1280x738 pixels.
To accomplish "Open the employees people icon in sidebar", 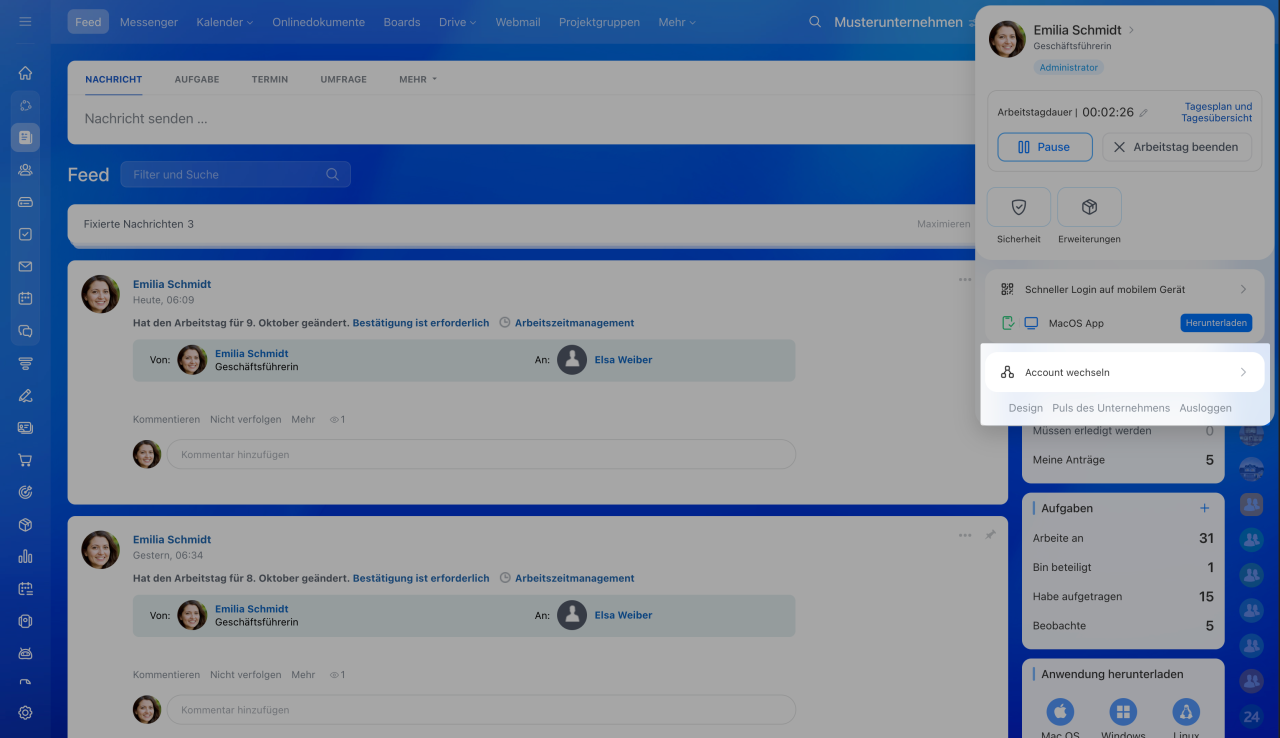I will [x=25, y=170].
